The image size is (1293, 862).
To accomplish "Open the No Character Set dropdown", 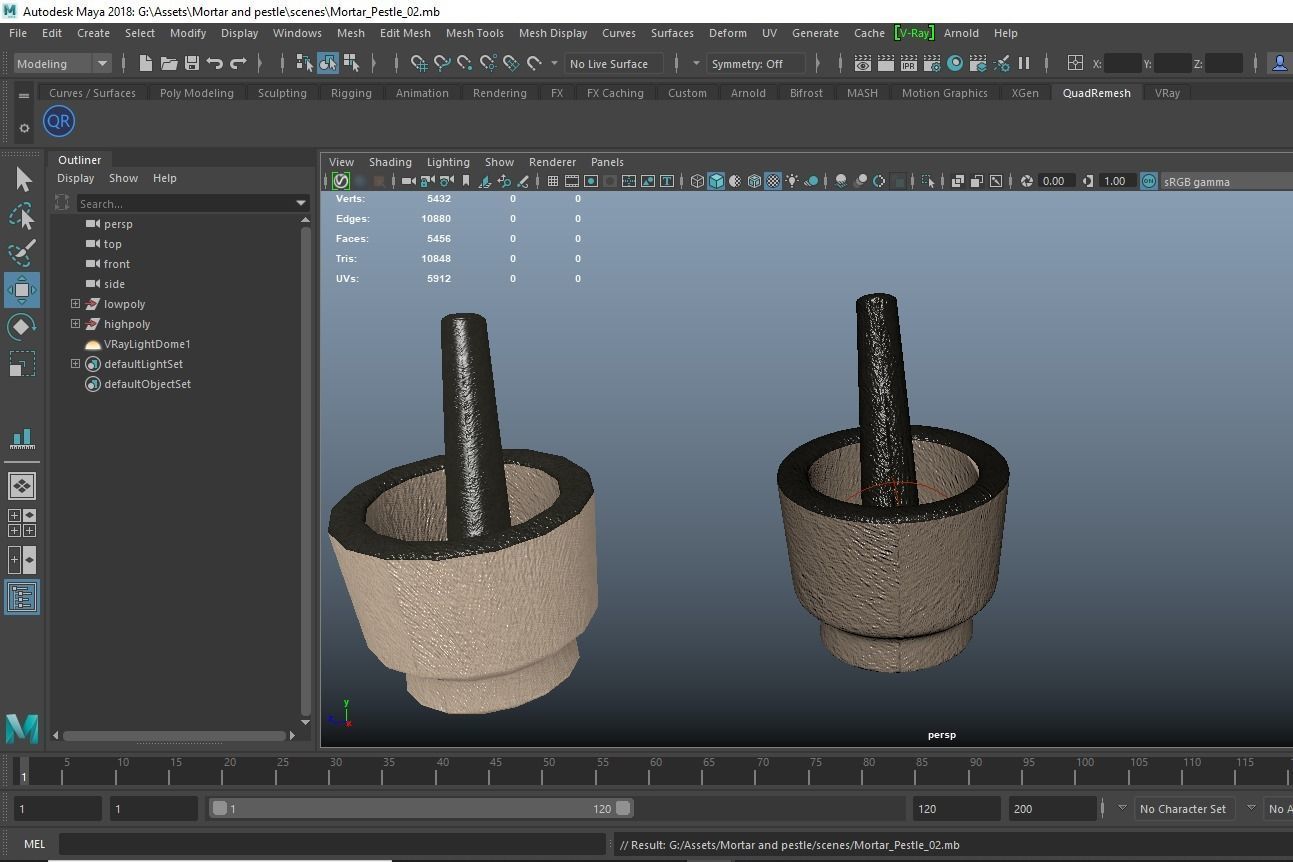I will (1184, 809).
